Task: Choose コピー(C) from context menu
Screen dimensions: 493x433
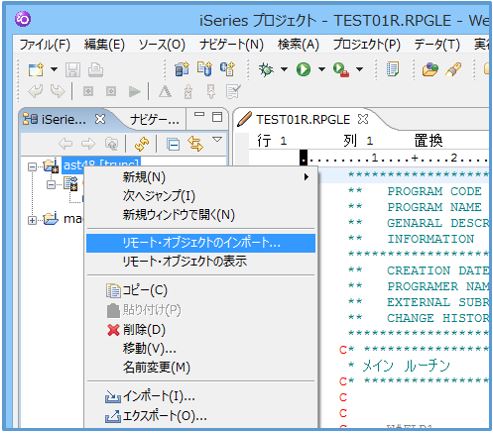Action: click(201, 291)
